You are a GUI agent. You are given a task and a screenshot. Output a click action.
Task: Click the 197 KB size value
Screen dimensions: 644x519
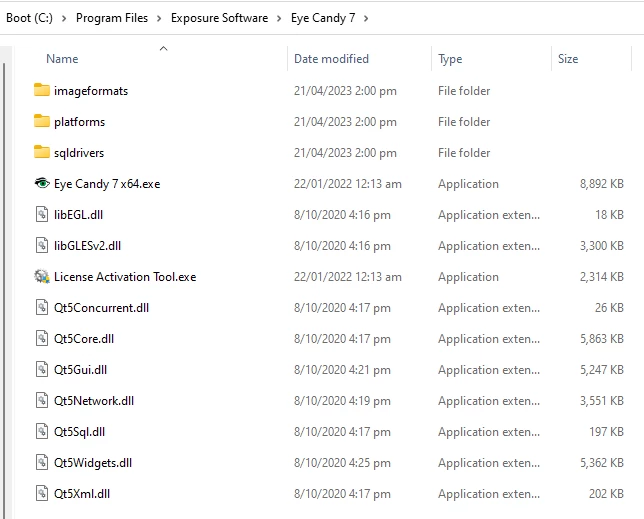tap(606, 432)
